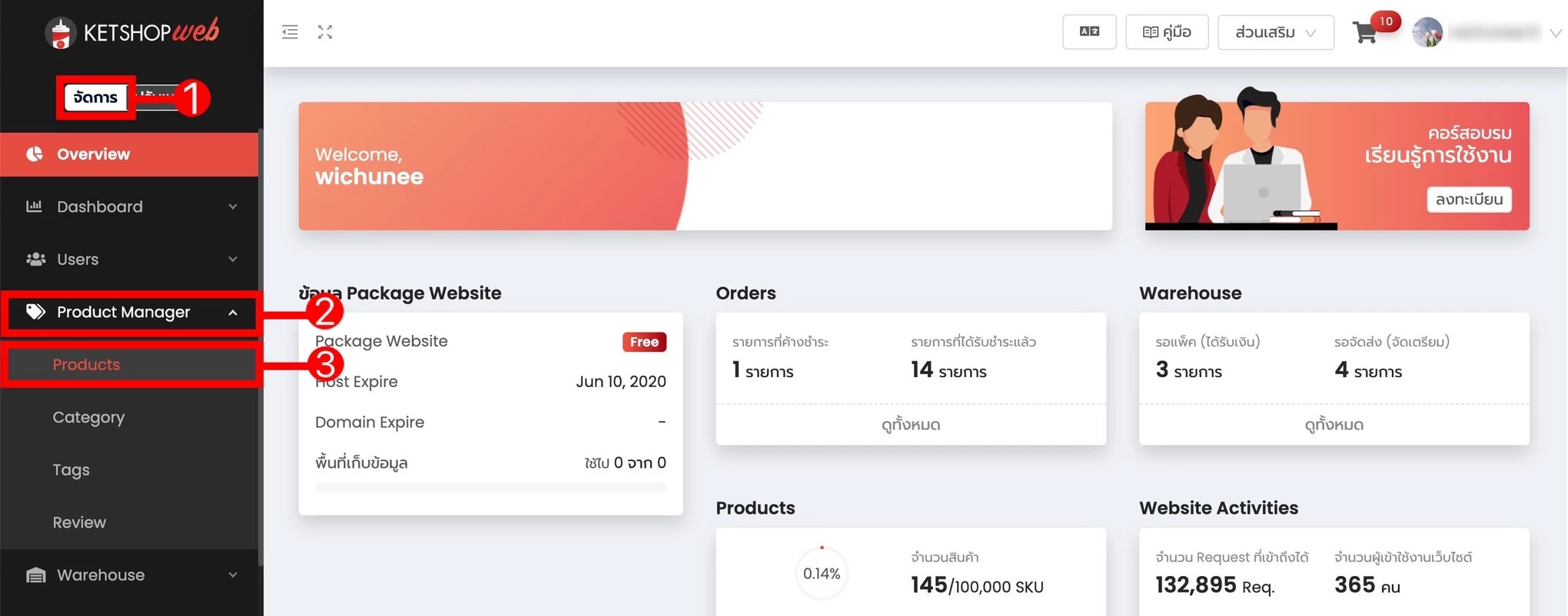Click '1 รายการ' pending payment count
Viewport: 1568px width, 616px height.
coord(762,370)
